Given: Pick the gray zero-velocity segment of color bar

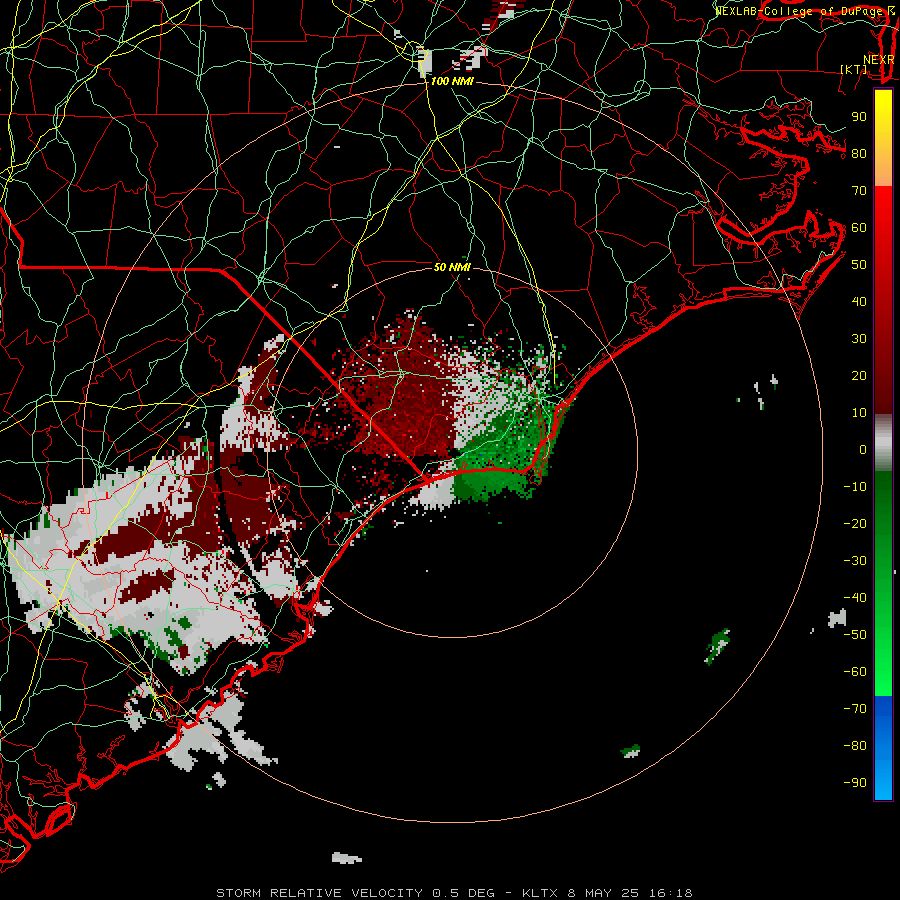Looking at the screenshot, I should (x=883, y=443).
